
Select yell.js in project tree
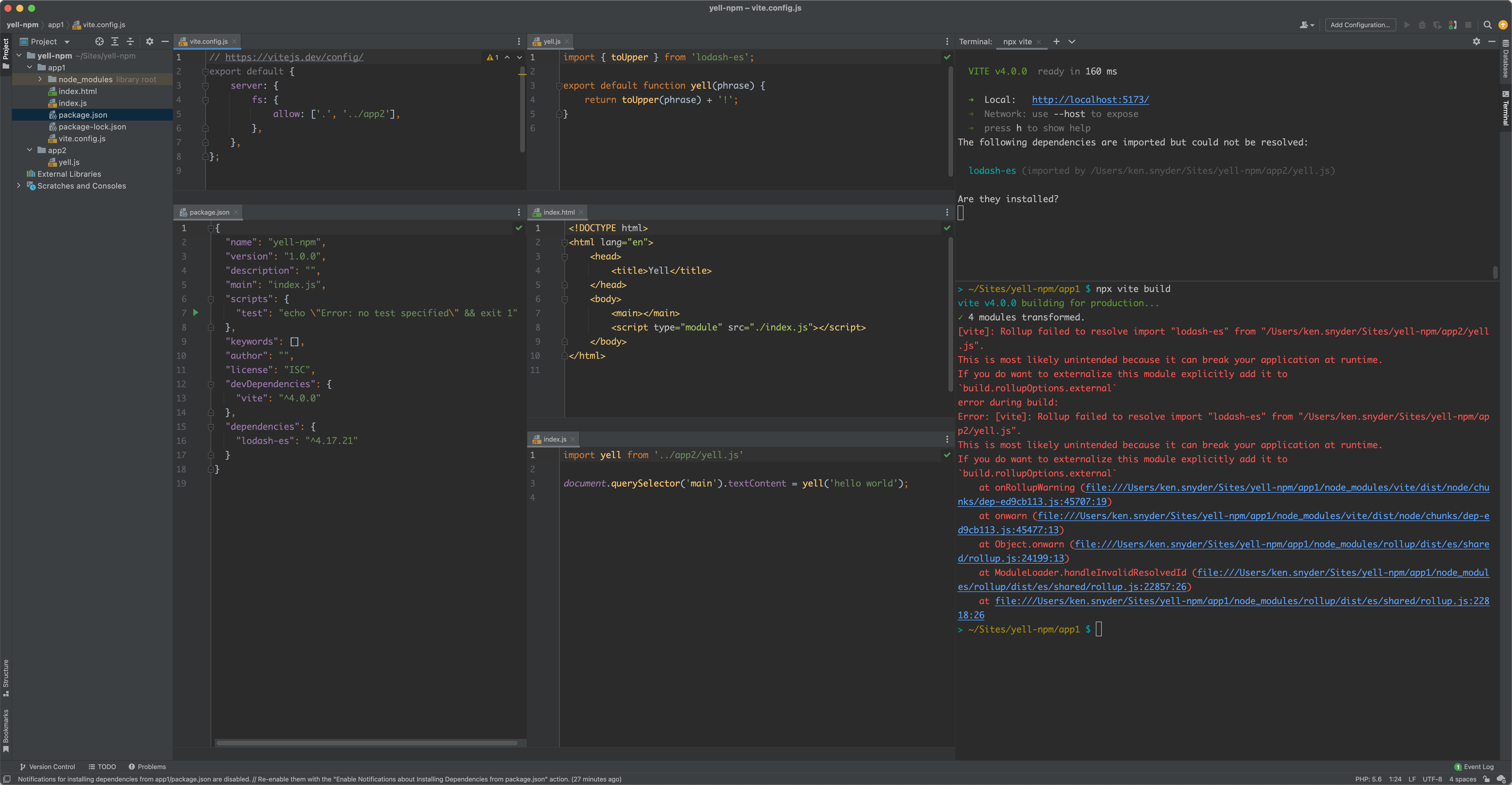coord(69,162)
